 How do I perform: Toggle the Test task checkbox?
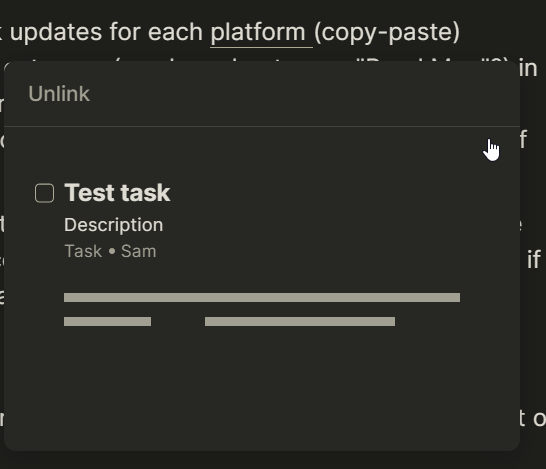click(45, 193)
